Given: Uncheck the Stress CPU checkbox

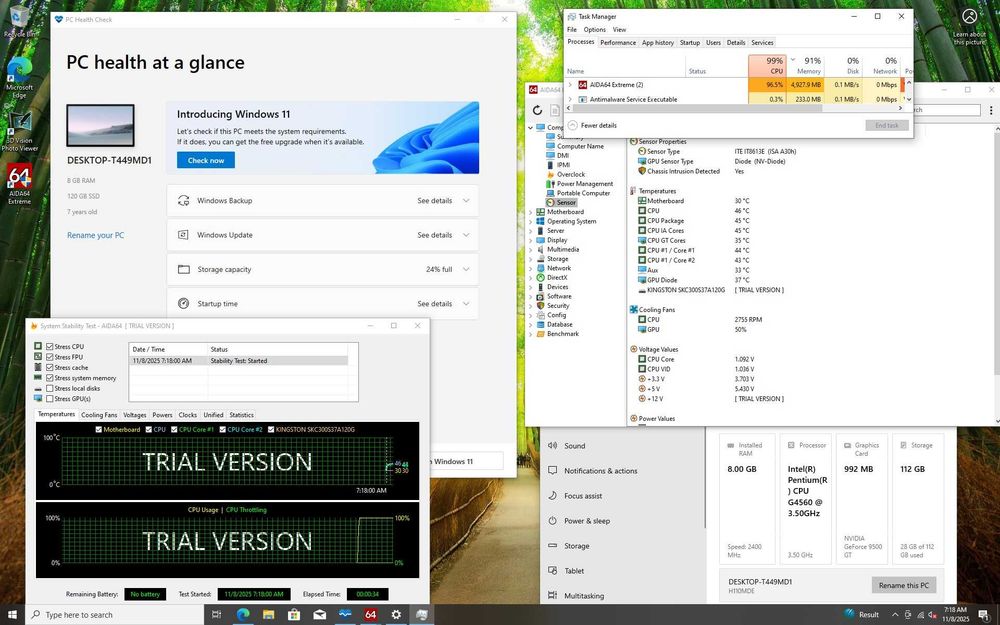Looking at the screenshot, I should pos(50,347).
